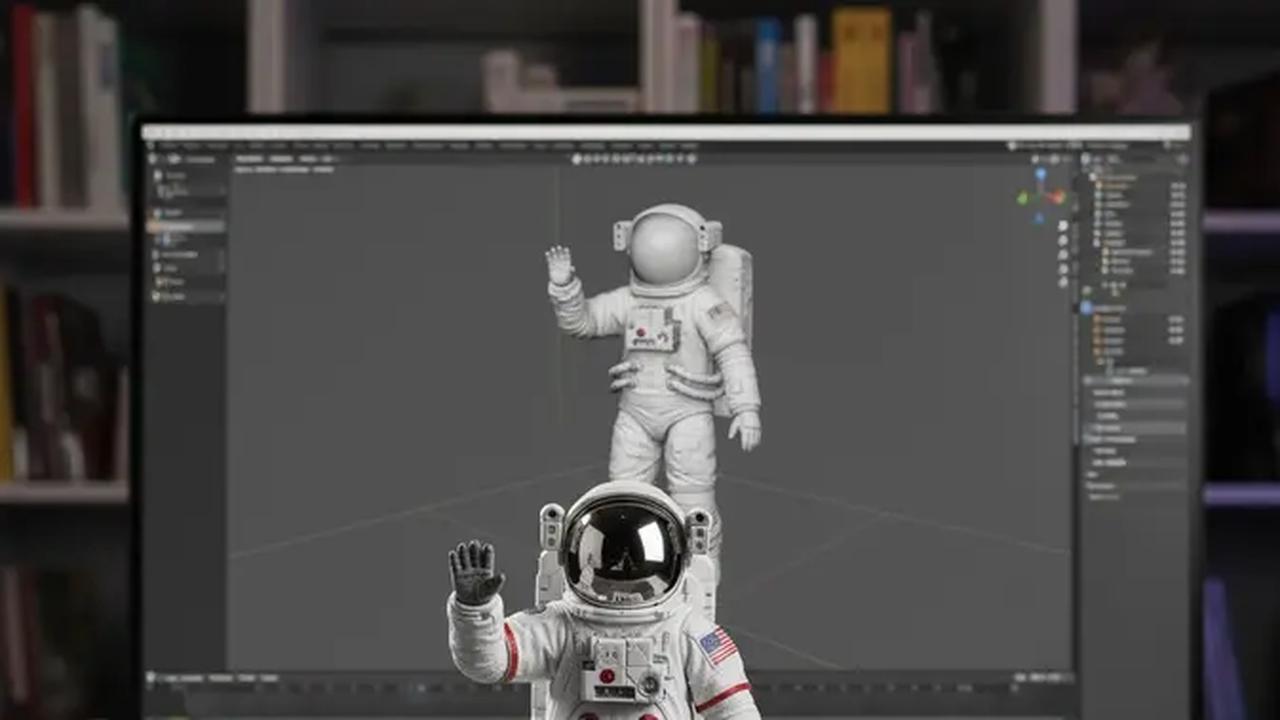
Task: Select the highlighted row in the left sidebar panel
Action: pyautogui.click(x=187, y=227)
